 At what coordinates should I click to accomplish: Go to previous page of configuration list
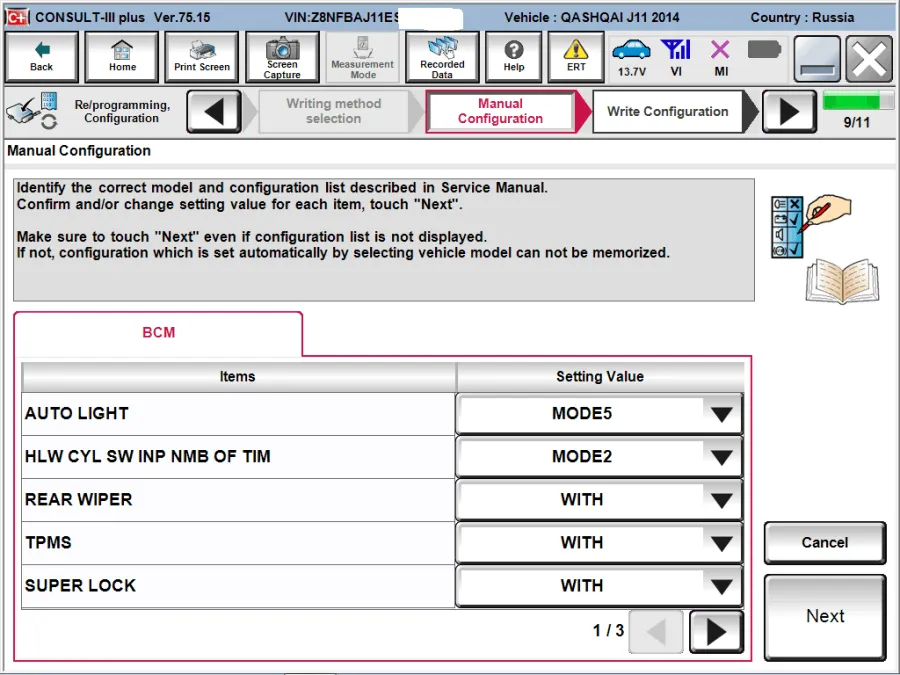pyautogui.click(x=656, y=631)
